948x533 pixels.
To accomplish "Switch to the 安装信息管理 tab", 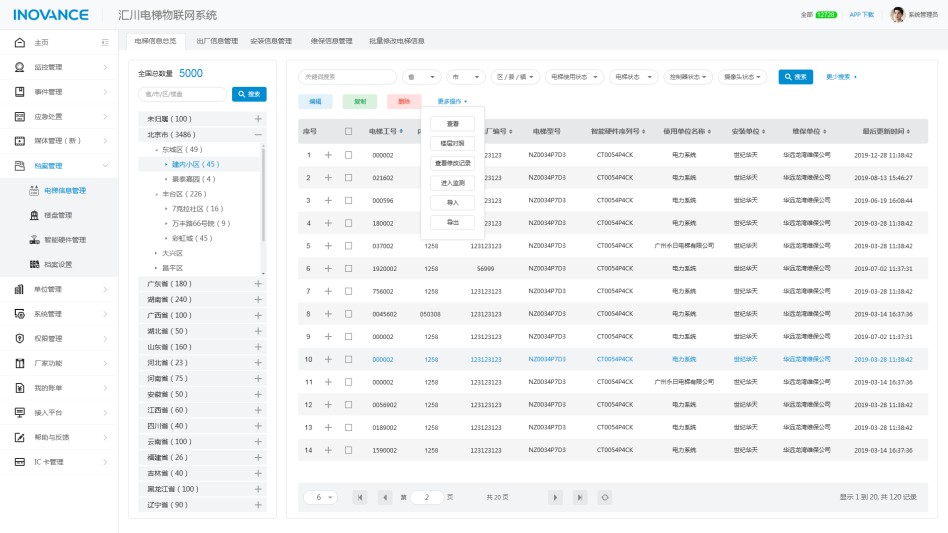I will point(270,41).
